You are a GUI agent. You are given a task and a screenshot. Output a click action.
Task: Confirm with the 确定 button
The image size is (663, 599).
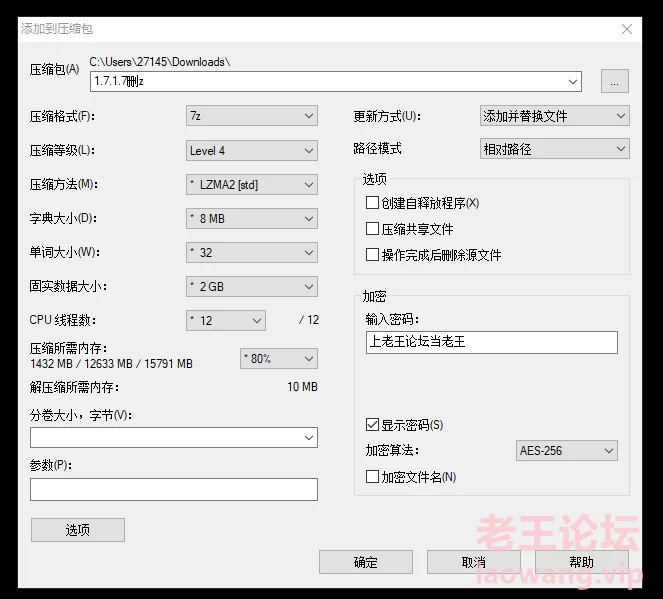point(366,562)
